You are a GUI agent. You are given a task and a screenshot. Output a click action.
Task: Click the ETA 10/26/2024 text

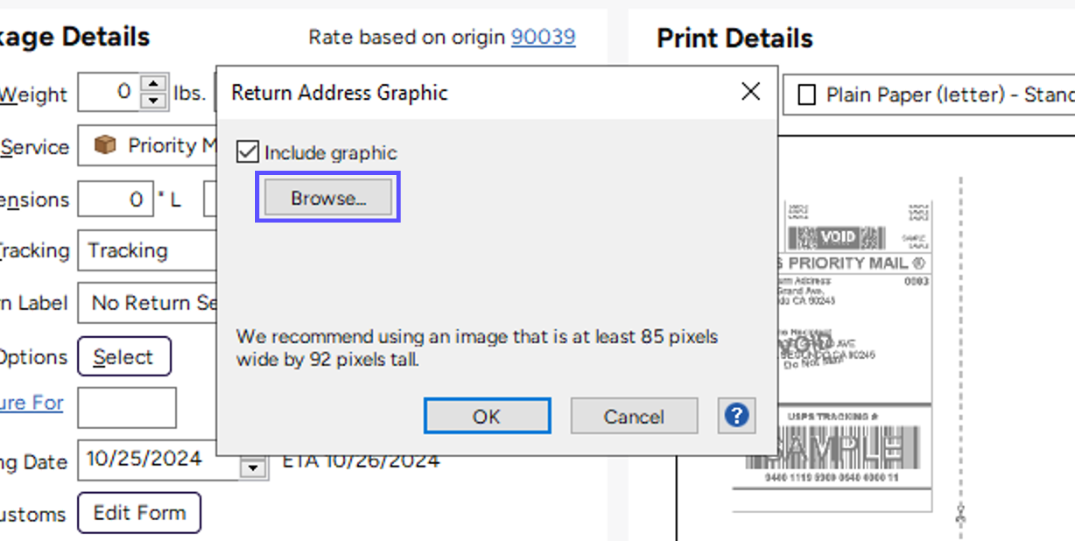(361, 461)
